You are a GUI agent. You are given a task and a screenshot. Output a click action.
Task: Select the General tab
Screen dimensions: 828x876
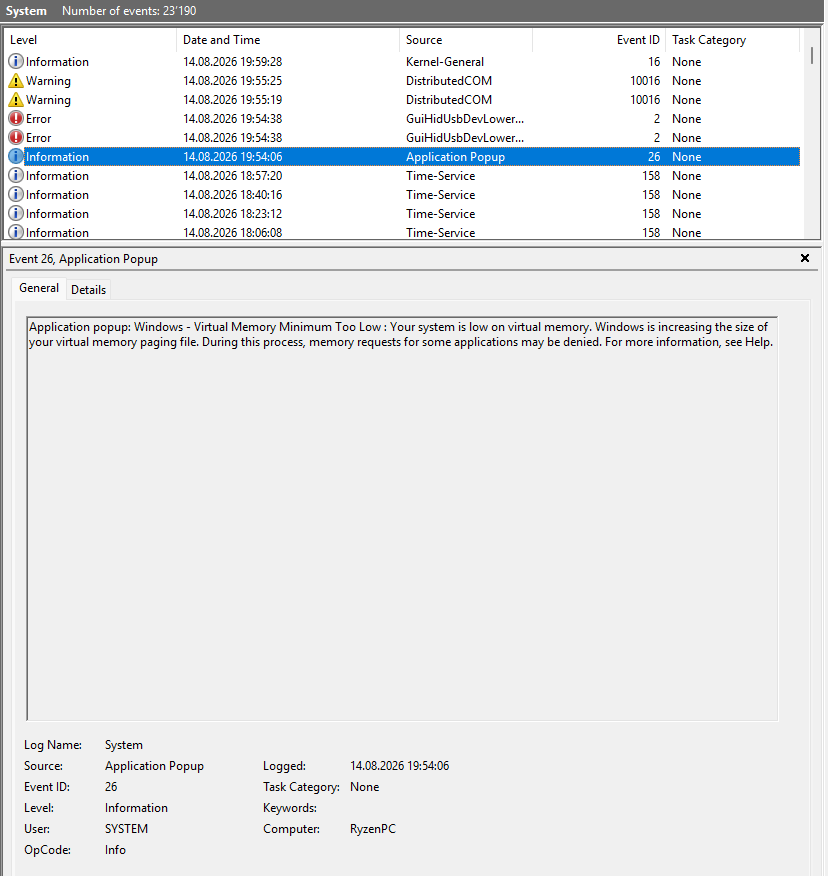[x=39, y=288]
